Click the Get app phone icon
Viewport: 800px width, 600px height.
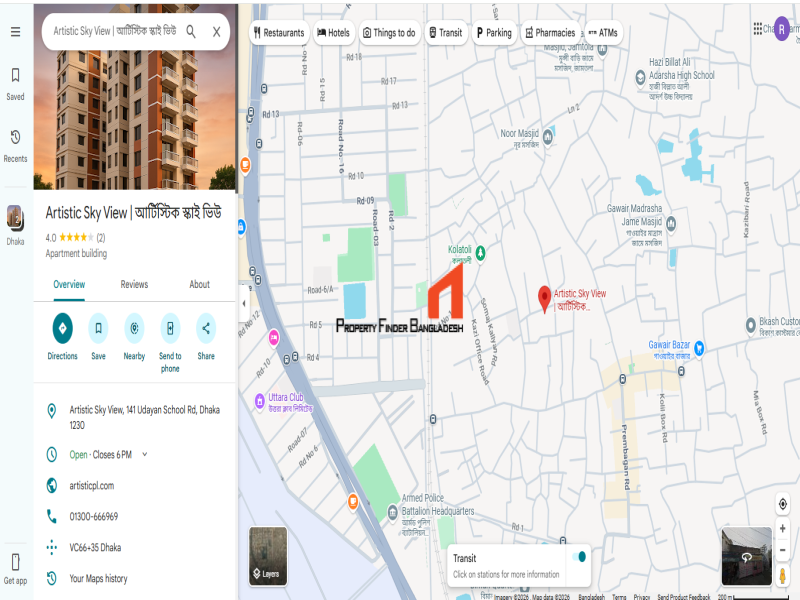15,562
